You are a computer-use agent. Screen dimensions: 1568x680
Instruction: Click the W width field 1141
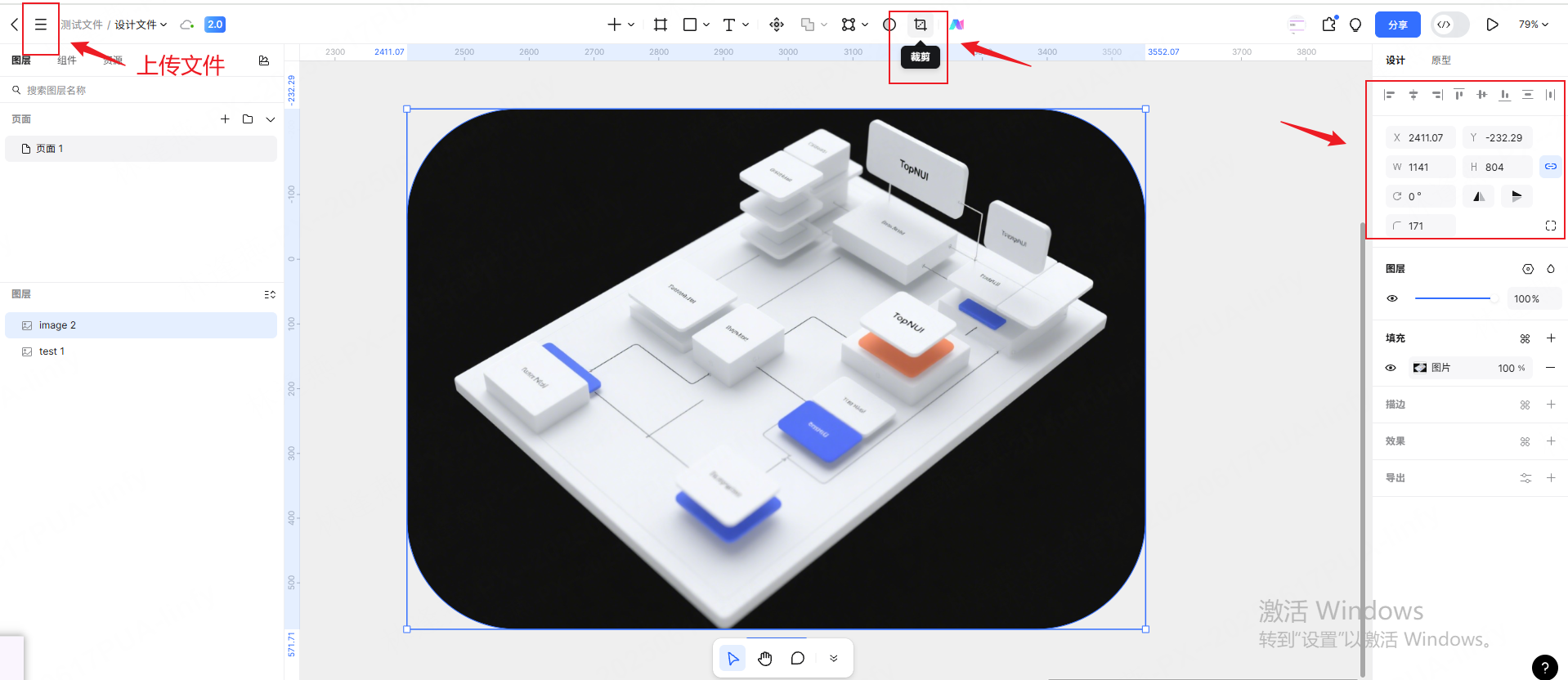(1421, 167)
